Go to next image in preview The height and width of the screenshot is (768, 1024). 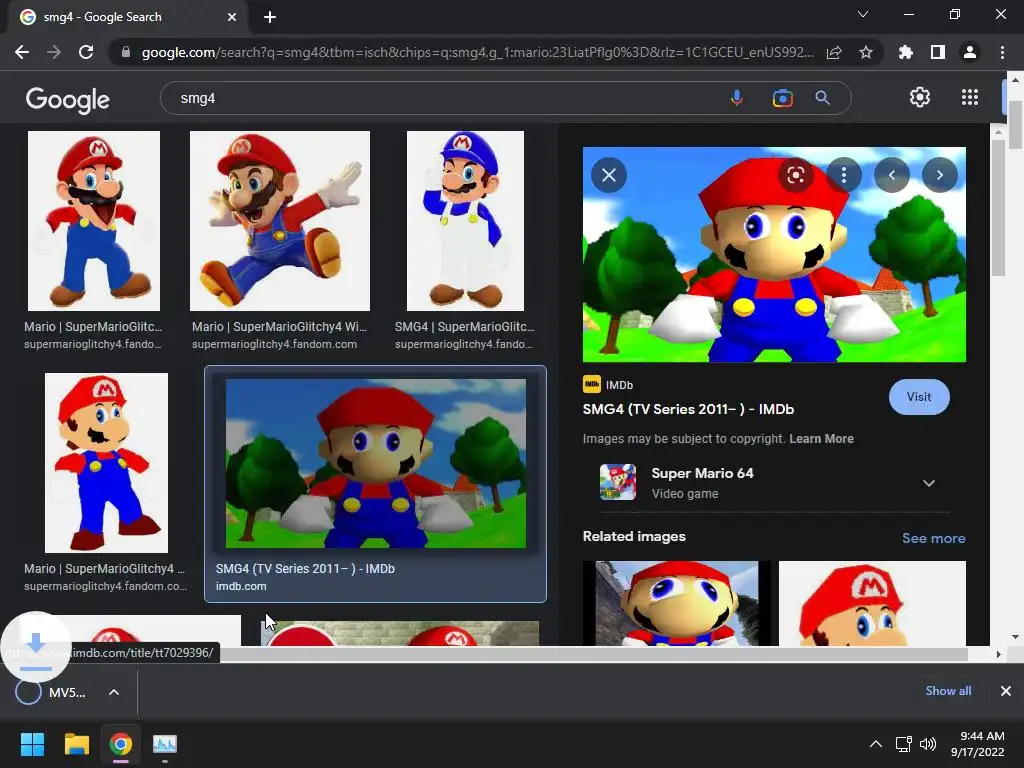940,175
